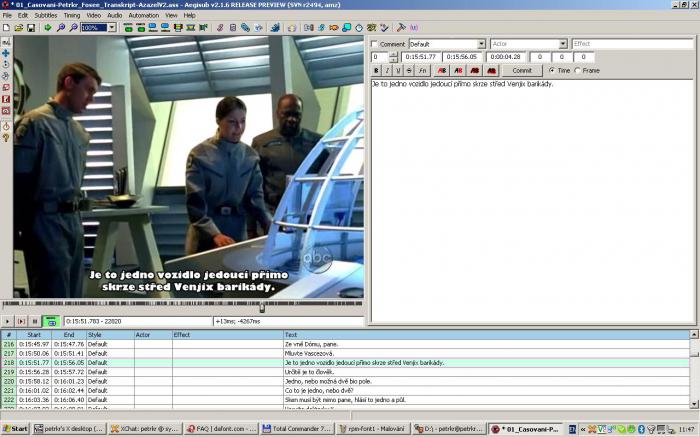Image resolution: width=700 pixels, height=437 pixels.
Task: Toggle underline formatting U button
Action: 398,71
